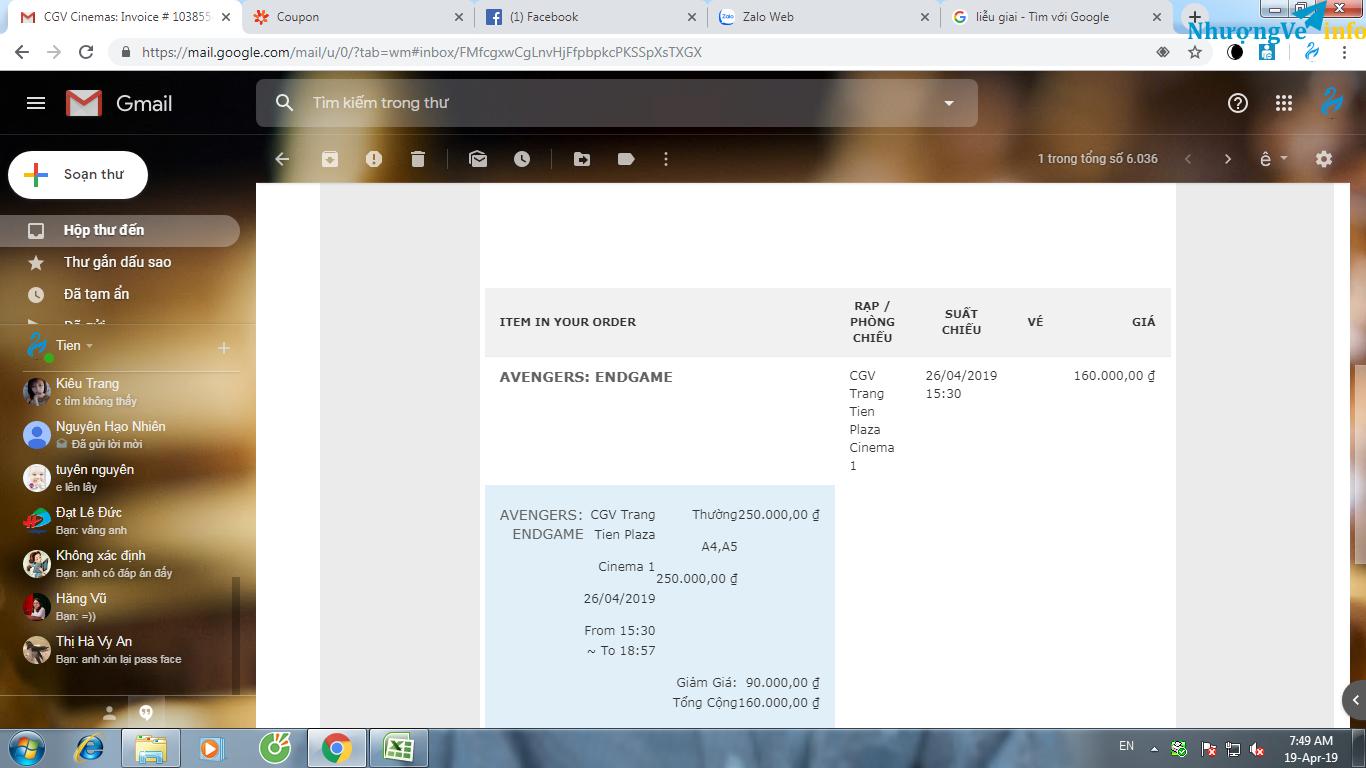Go to the next email arrow

pos(1228,159)
